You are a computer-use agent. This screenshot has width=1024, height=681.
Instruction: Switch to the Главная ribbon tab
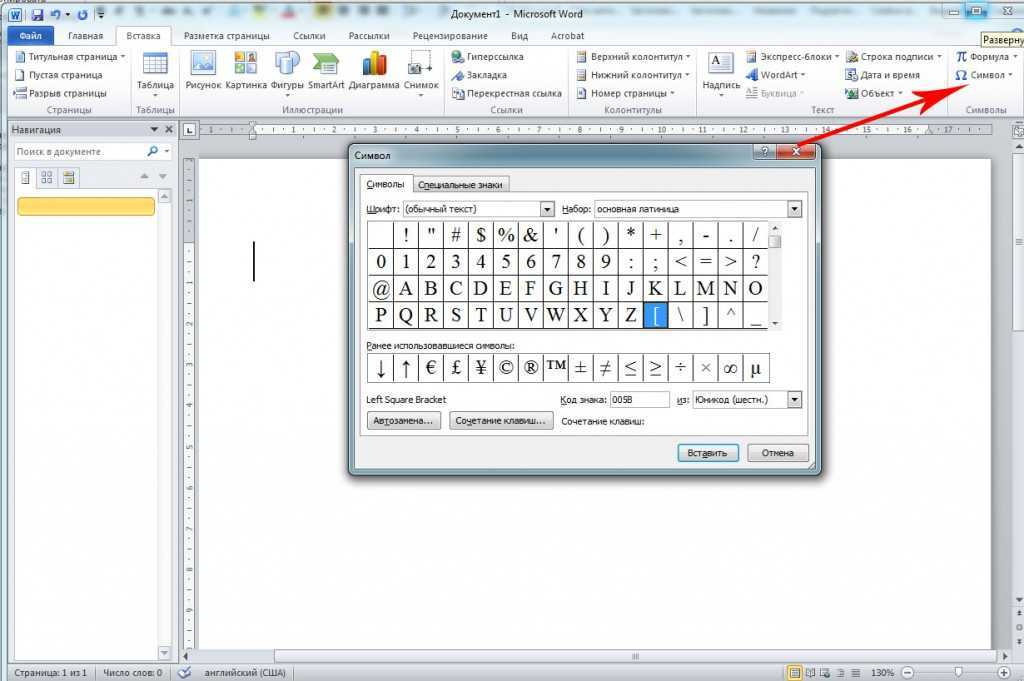coord(86,36)
